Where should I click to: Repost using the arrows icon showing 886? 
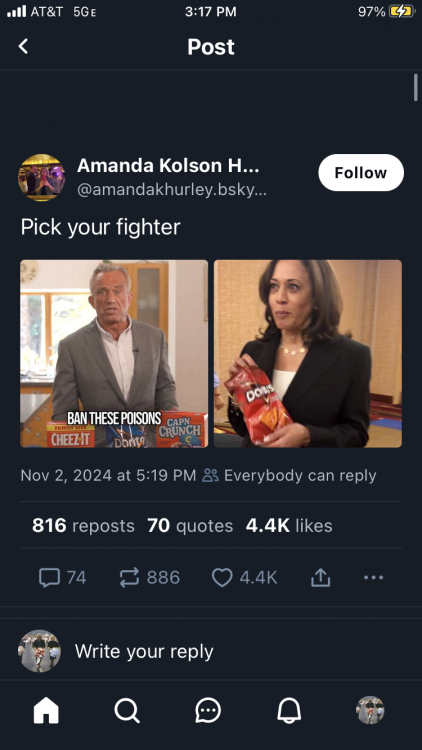[149, 577]
